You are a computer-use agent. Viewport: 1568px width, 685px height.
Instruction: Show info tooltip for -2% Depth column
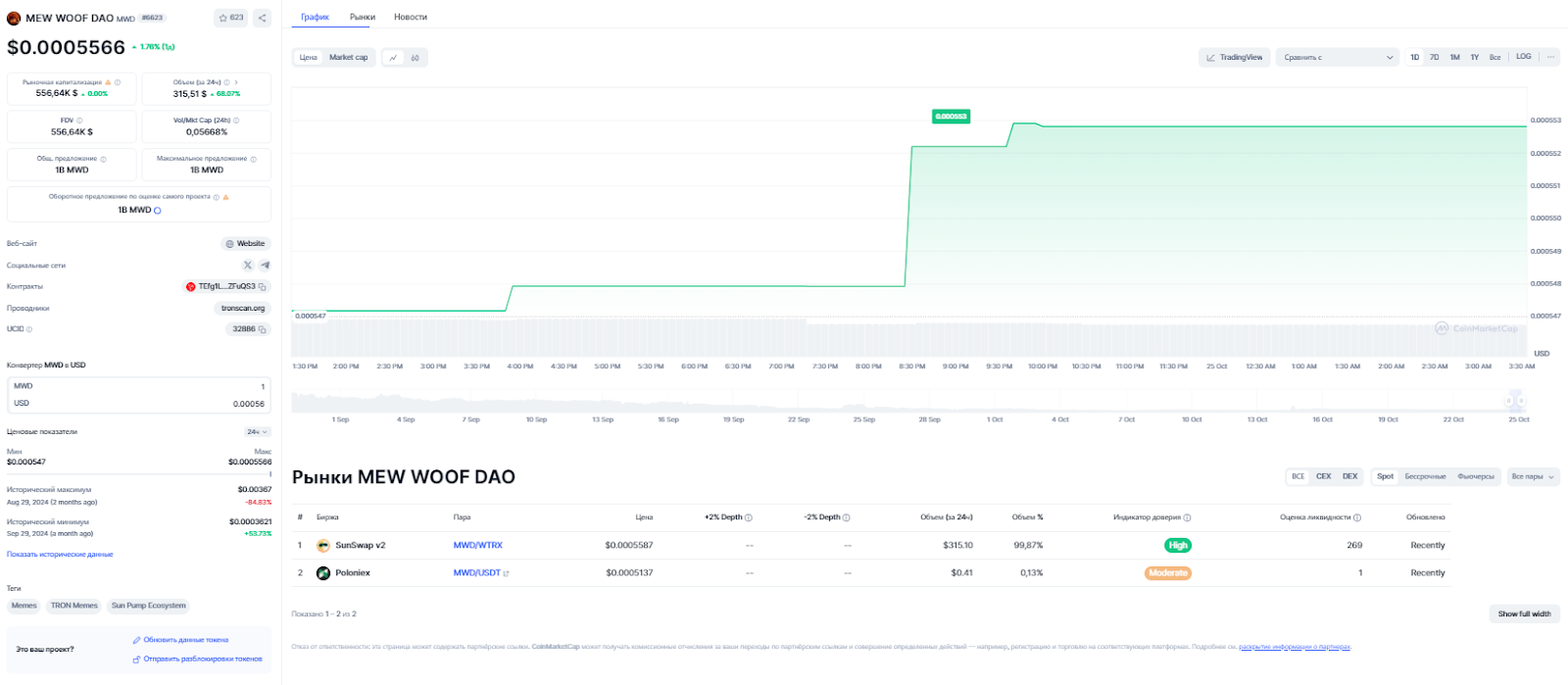[847, 517]
